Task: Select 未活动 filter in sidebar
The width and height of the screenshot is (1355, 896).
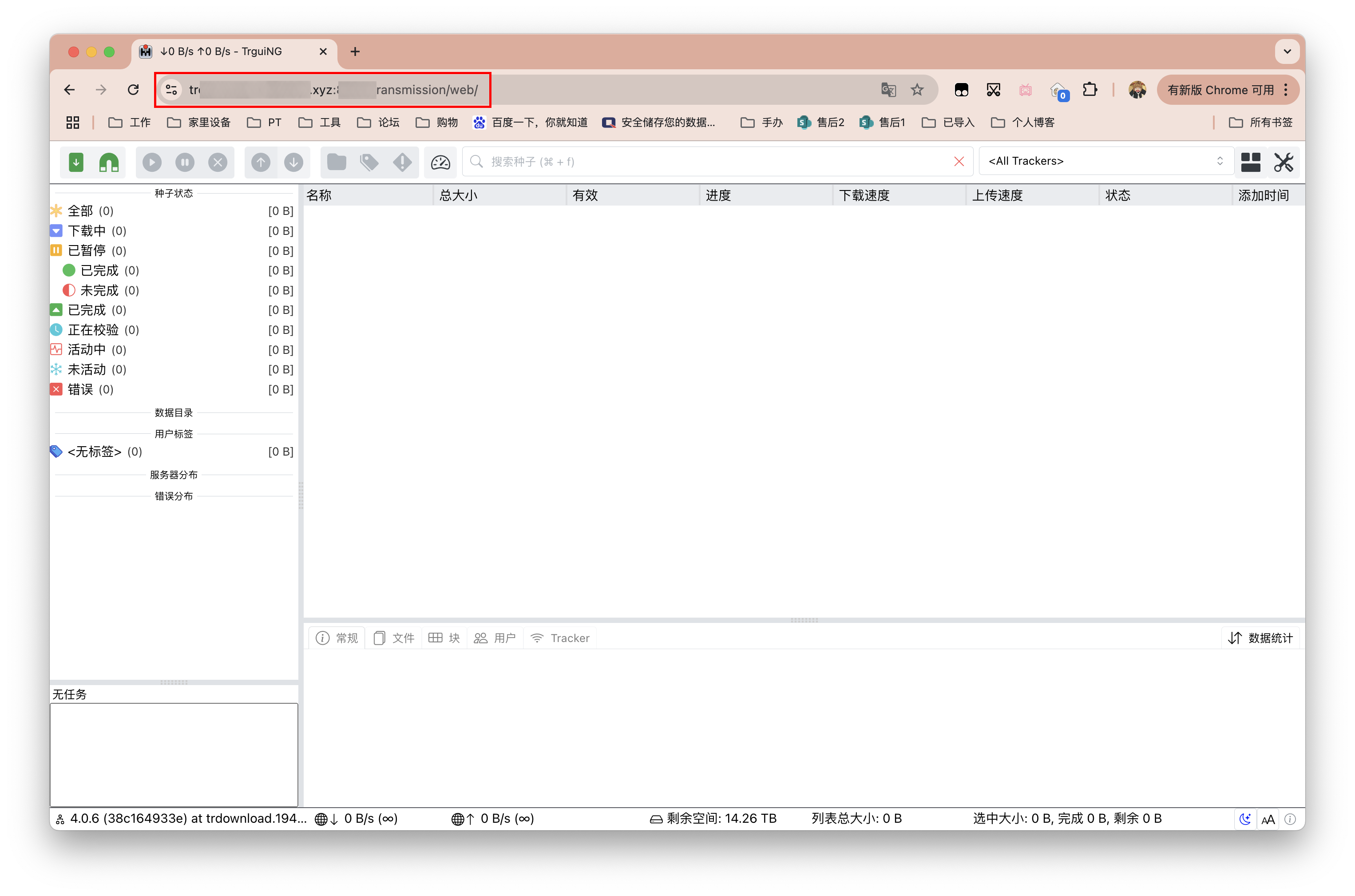Action: click(173, 369)
